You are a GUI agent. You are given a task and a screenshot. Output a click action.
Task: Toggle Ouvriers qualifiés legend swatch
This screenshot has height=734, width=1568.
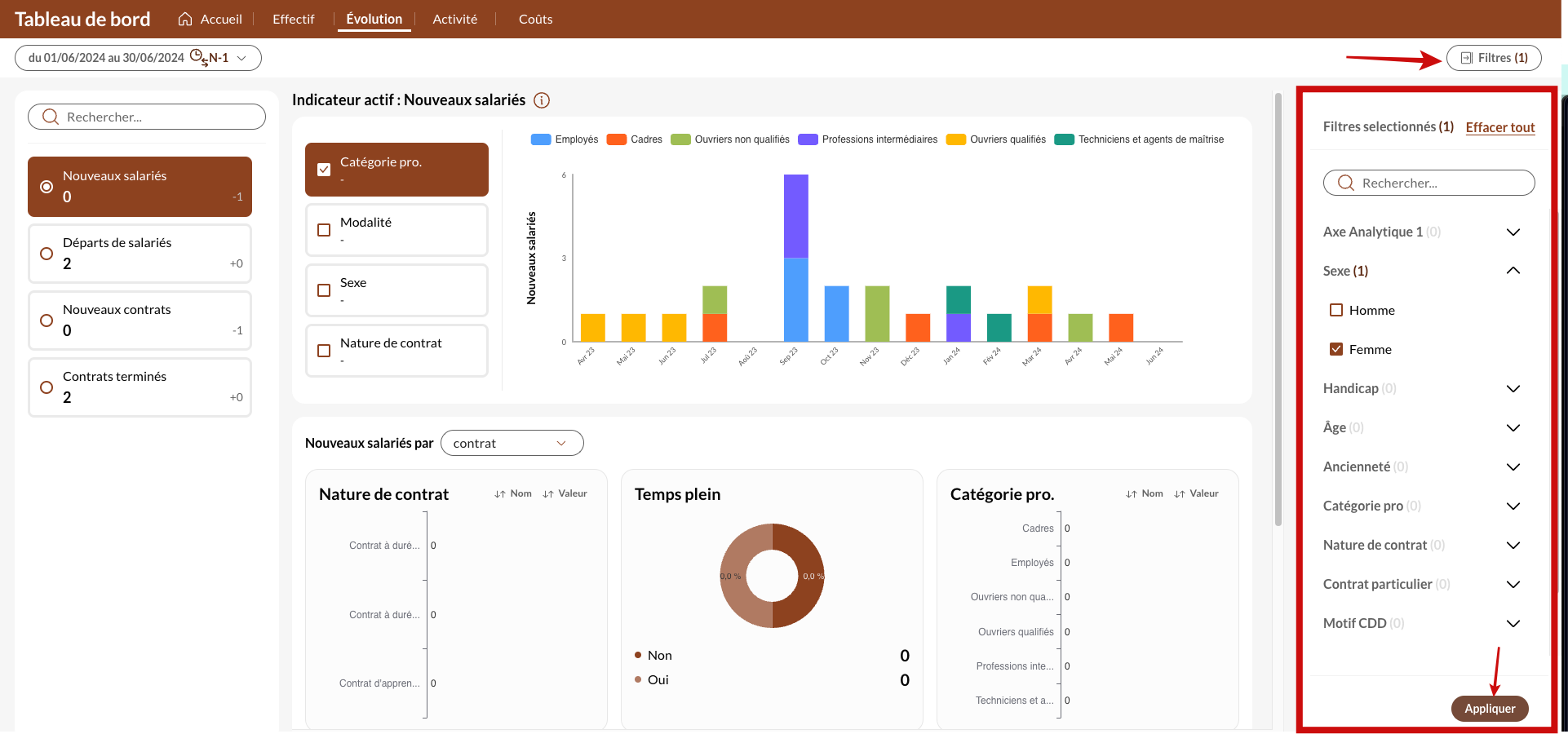pos(956,139)
